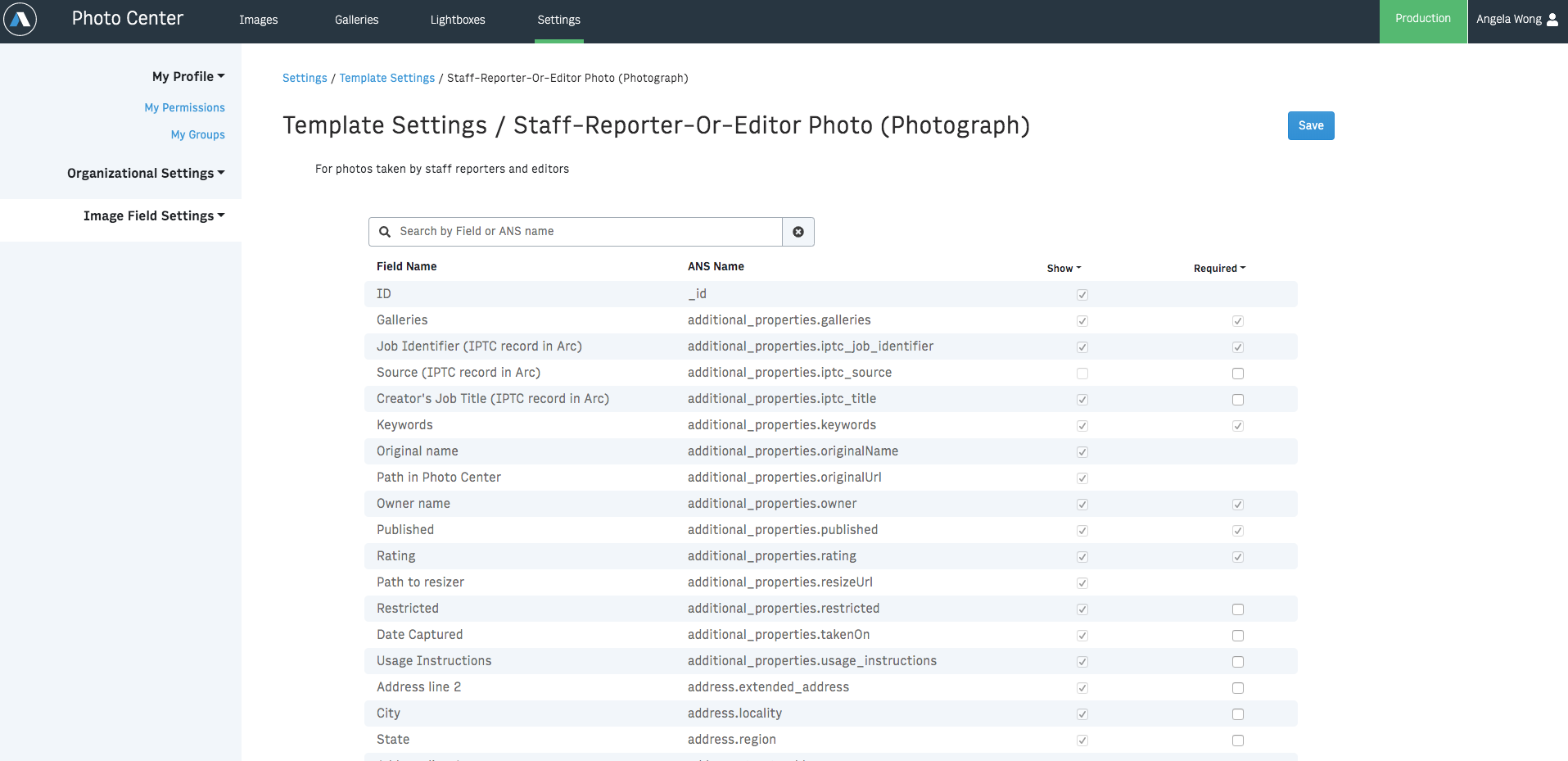Toggle Show checkbox for ID
This screenshot has height=761, width=1568.
[x=1082, y=295]
